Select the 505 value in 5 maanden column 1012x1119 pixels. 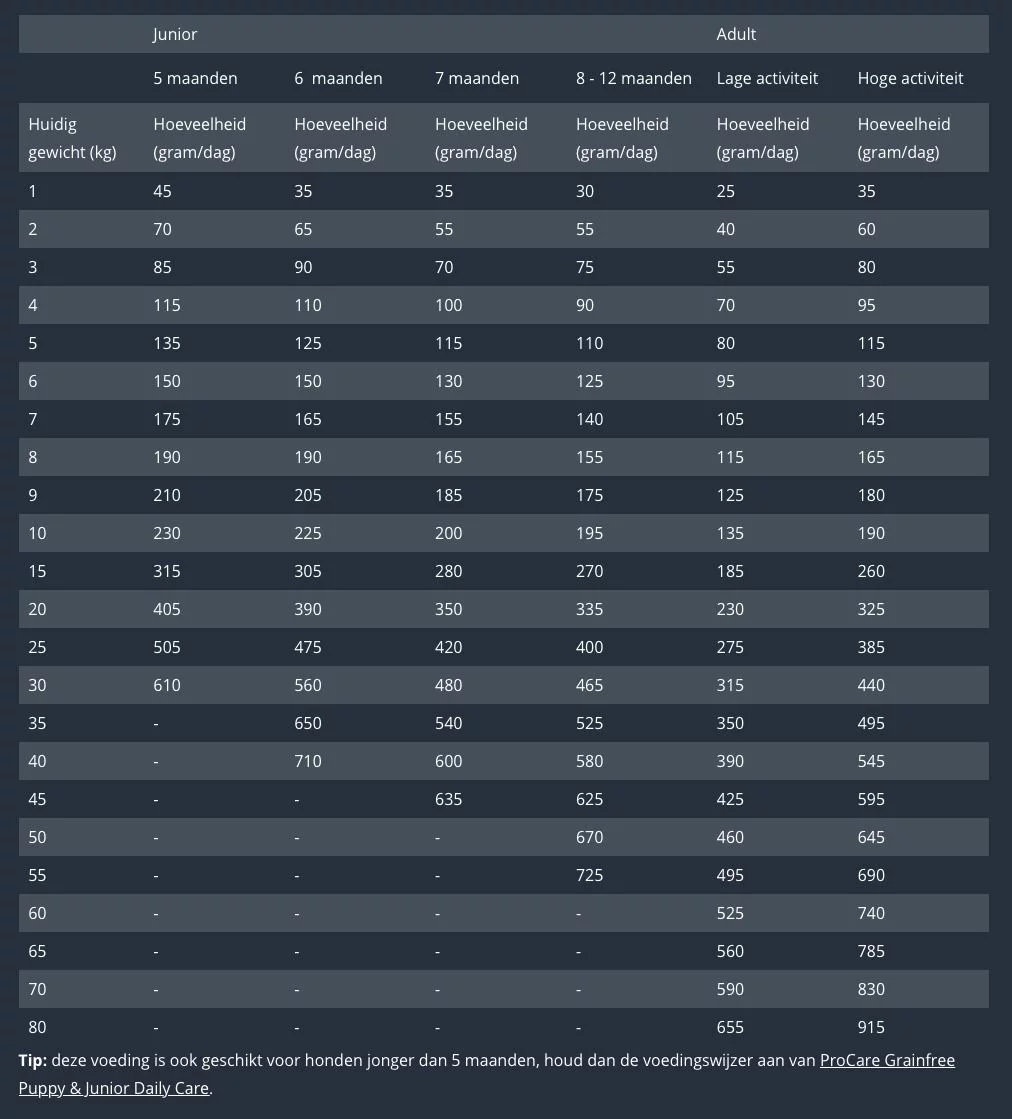tap(167, 647)
